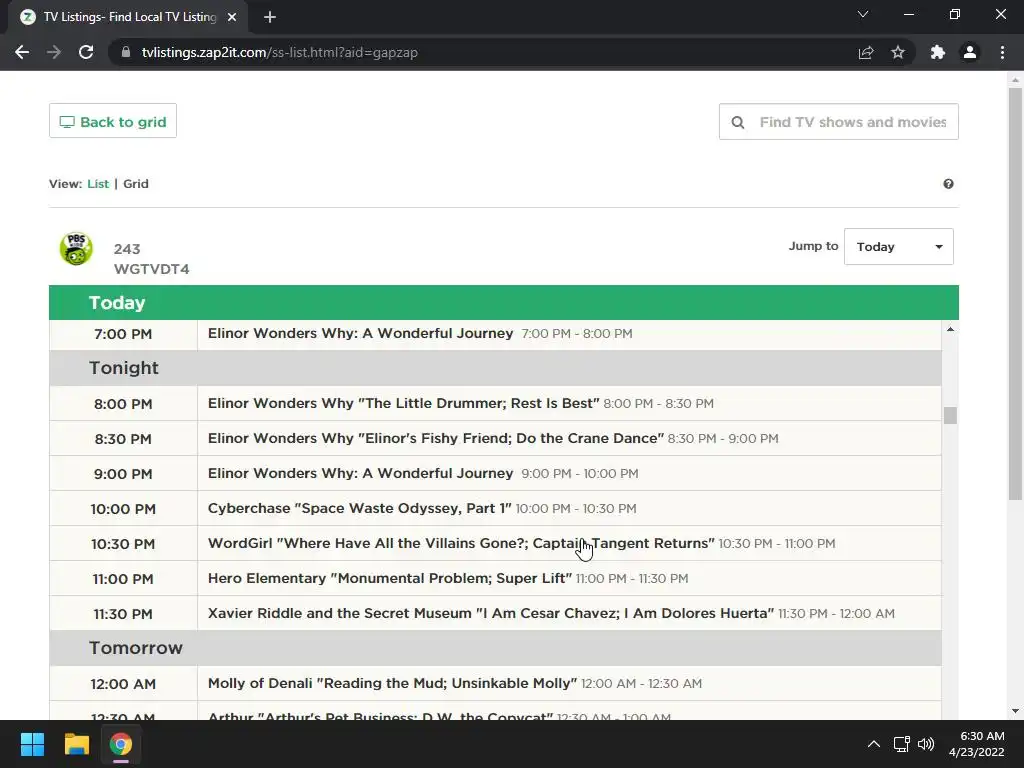Screen dimensions: 1024x768
Task: Open the Windows Start menu
Action: 32,744
